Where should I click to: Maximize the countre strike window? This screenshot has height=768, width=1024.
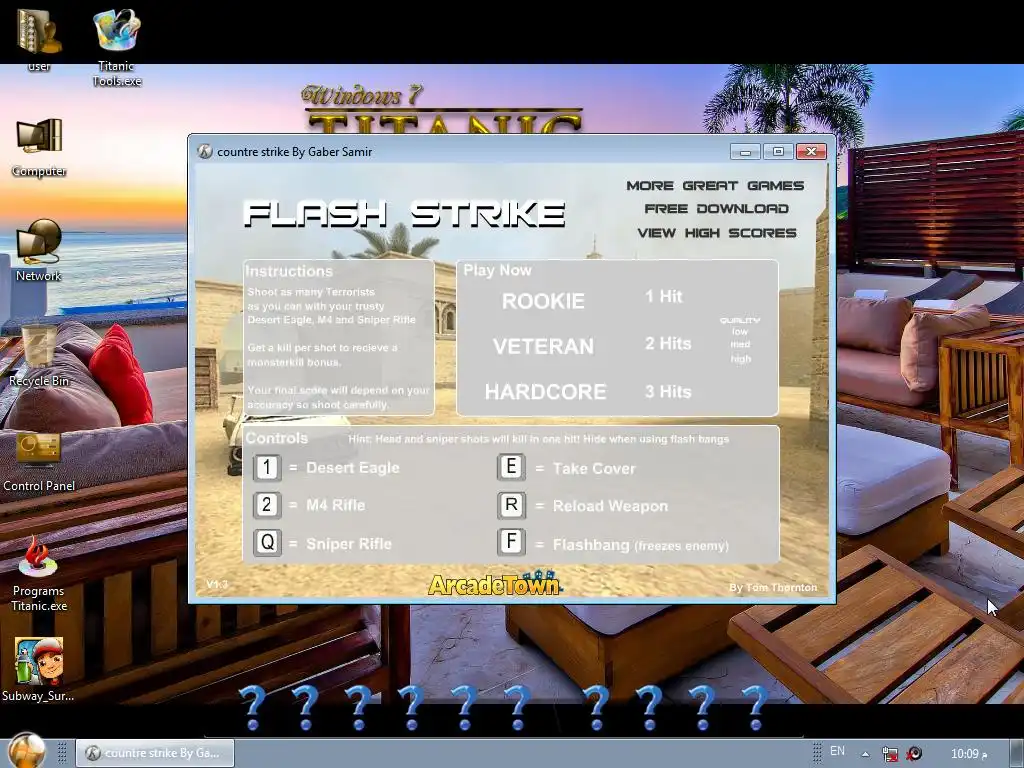[x=778, y=152]
